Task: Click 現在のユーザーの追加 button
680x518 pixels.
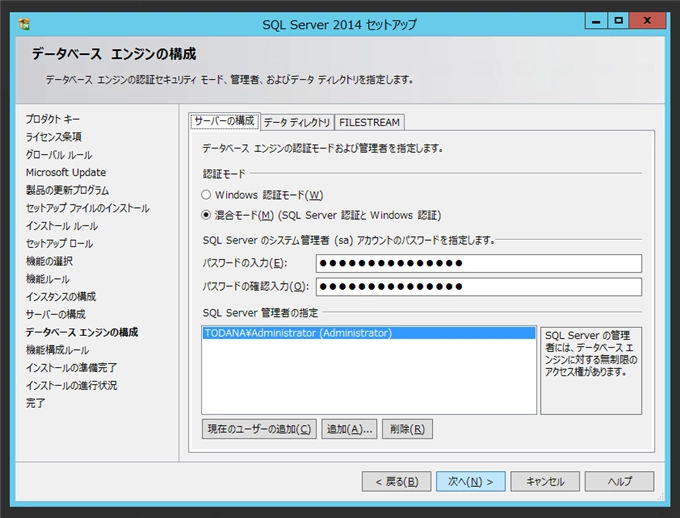Action: pos(259,429)
